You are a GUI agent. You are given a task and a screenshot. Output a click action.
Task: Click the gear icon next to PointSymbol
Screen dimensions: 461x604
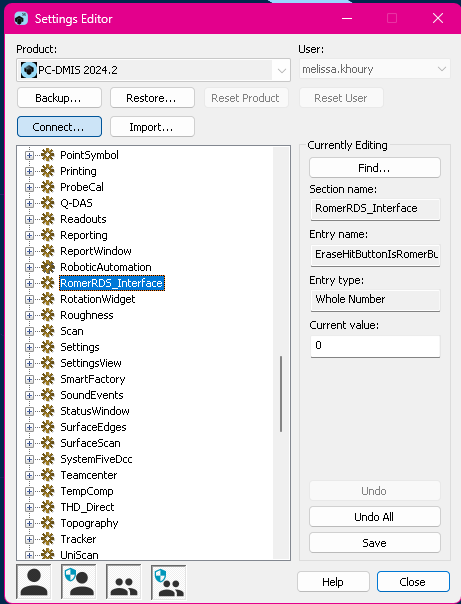point(48,155)
